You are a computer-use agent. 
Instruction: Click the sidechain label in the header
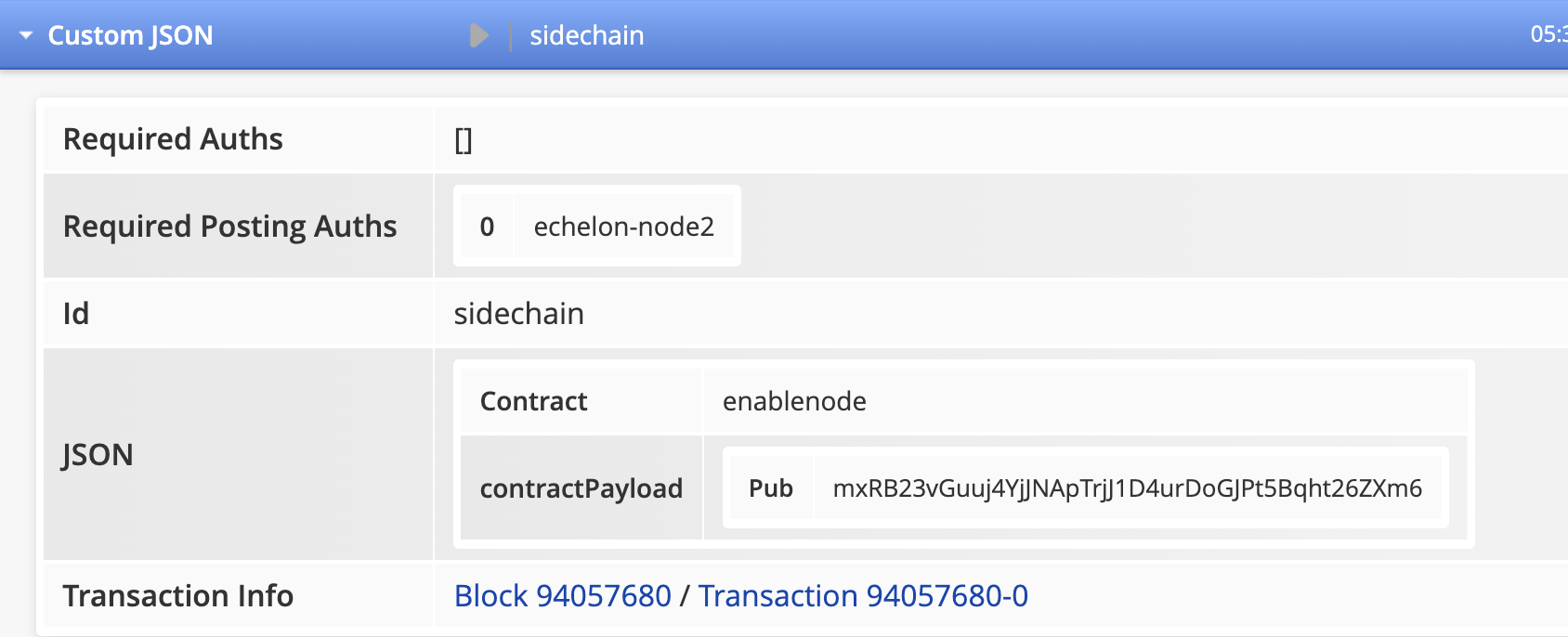coord(586,35)
